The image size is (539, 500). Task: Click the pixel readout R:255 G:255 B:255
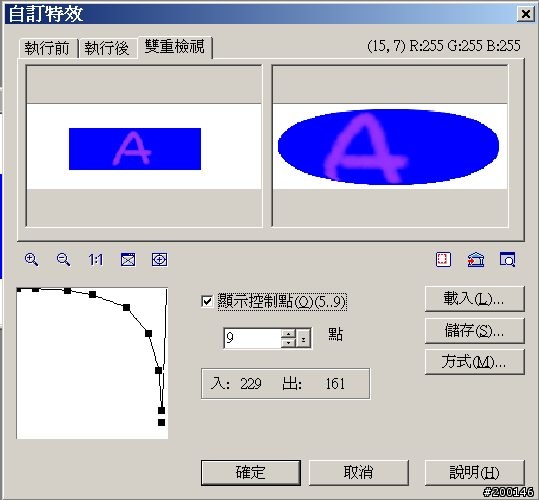(x=465, y=46)
